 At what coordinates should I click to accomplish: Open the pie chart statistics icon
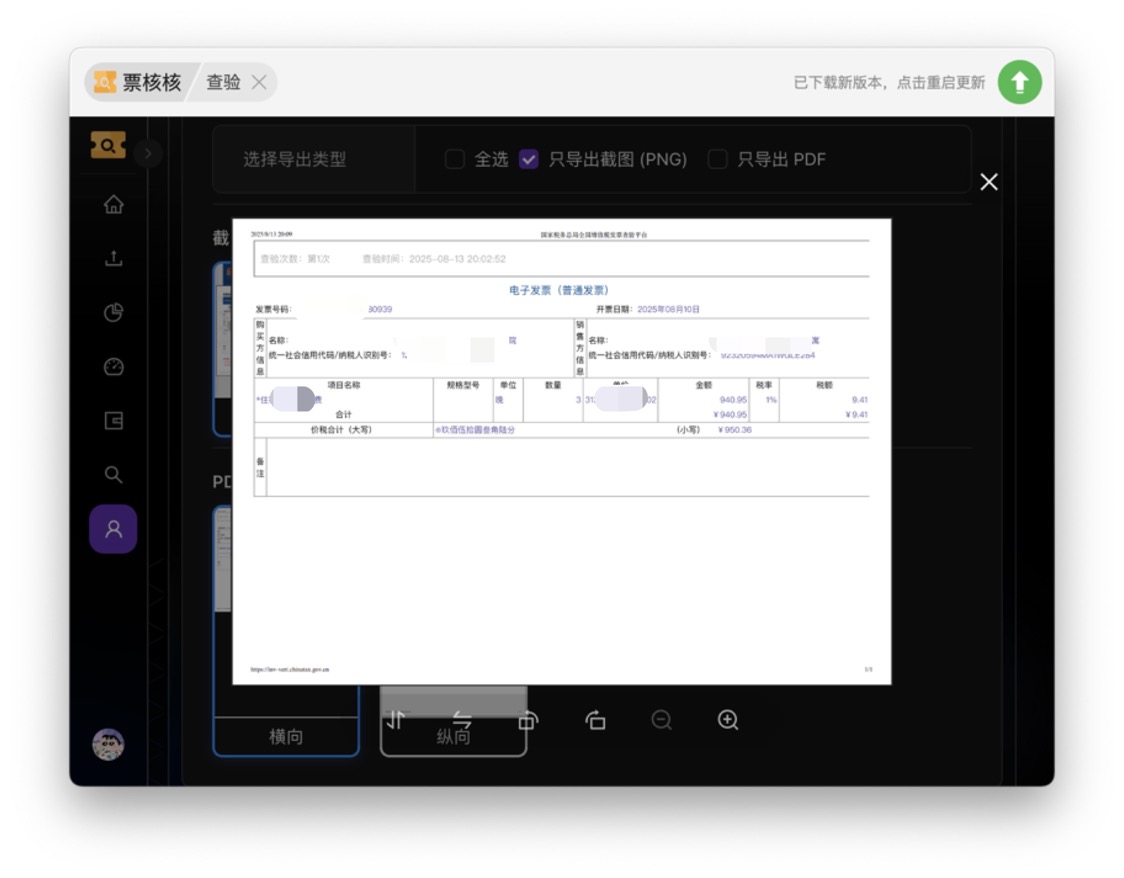(x=113, y=312)
